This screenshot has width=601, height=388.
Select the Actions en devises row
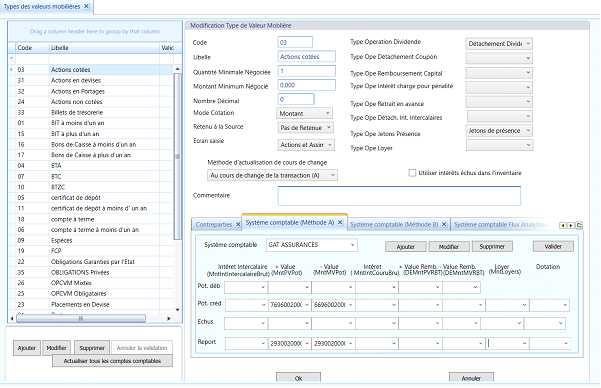pyautogui.click(x=91, y=81)
